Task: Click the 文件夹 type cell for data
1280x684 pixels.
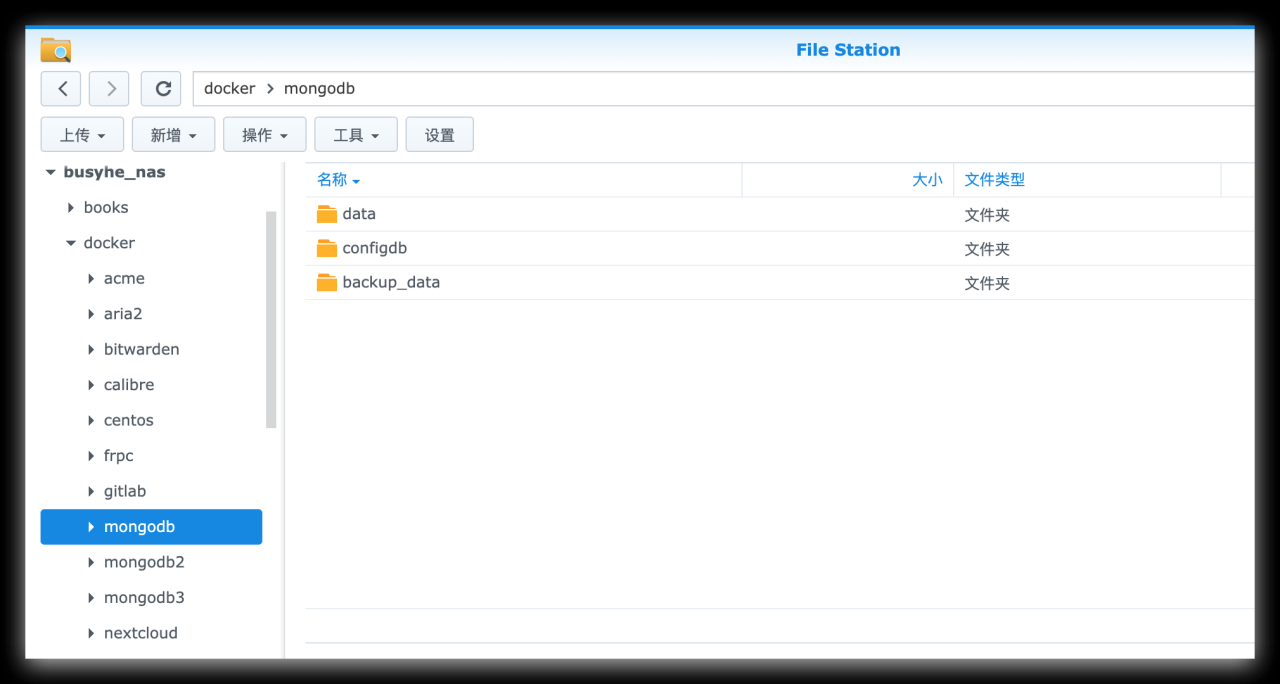Action: tap(987, 215)
